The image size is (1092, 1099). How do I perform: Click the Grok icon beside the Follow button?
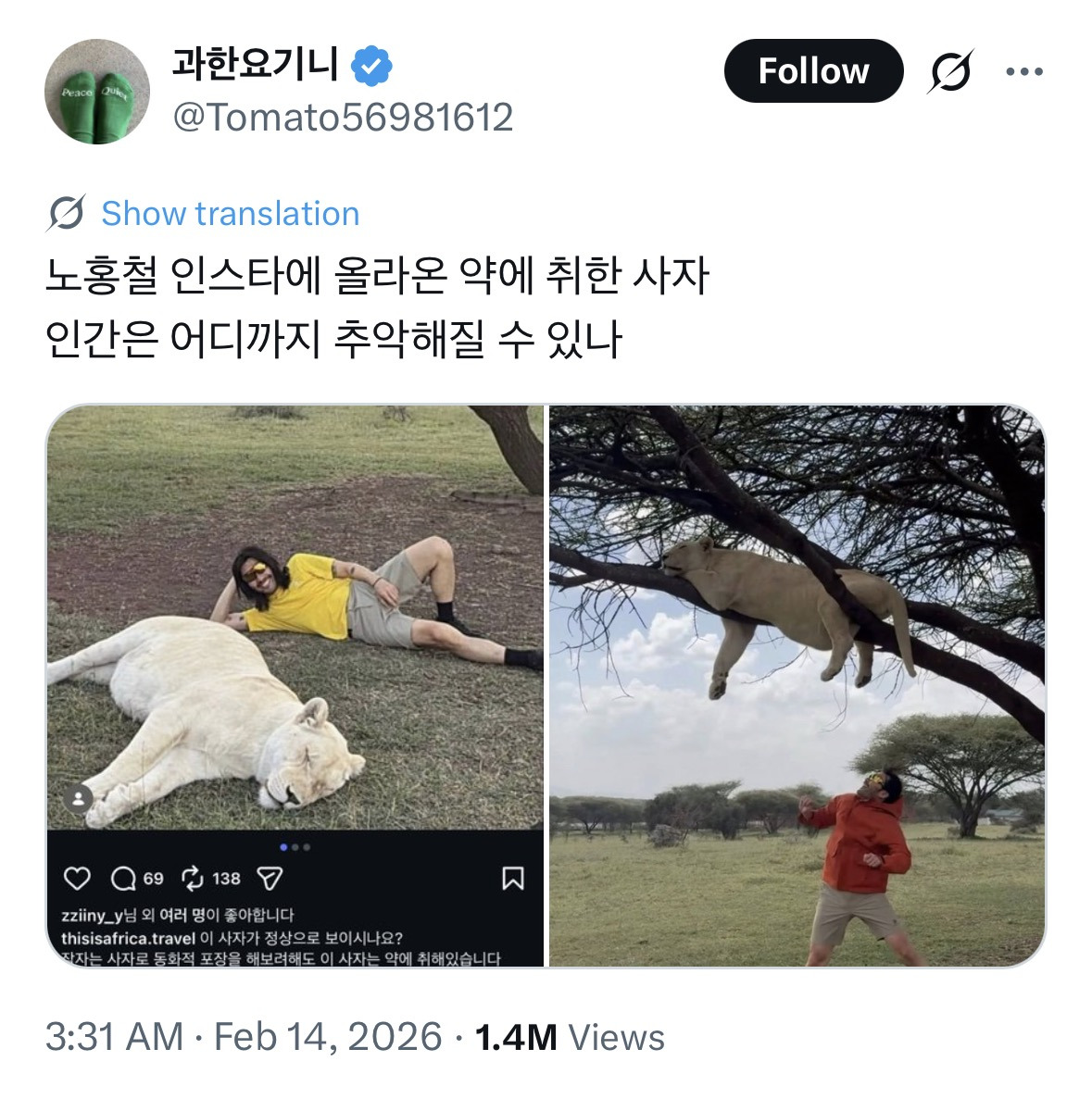(953, 71)
